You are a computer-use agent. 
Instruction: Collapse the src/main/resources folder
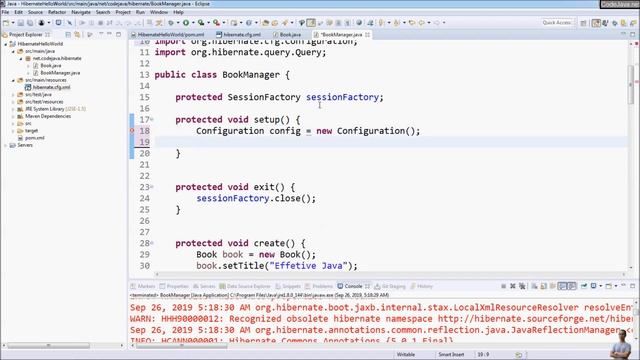coord(13,80)
